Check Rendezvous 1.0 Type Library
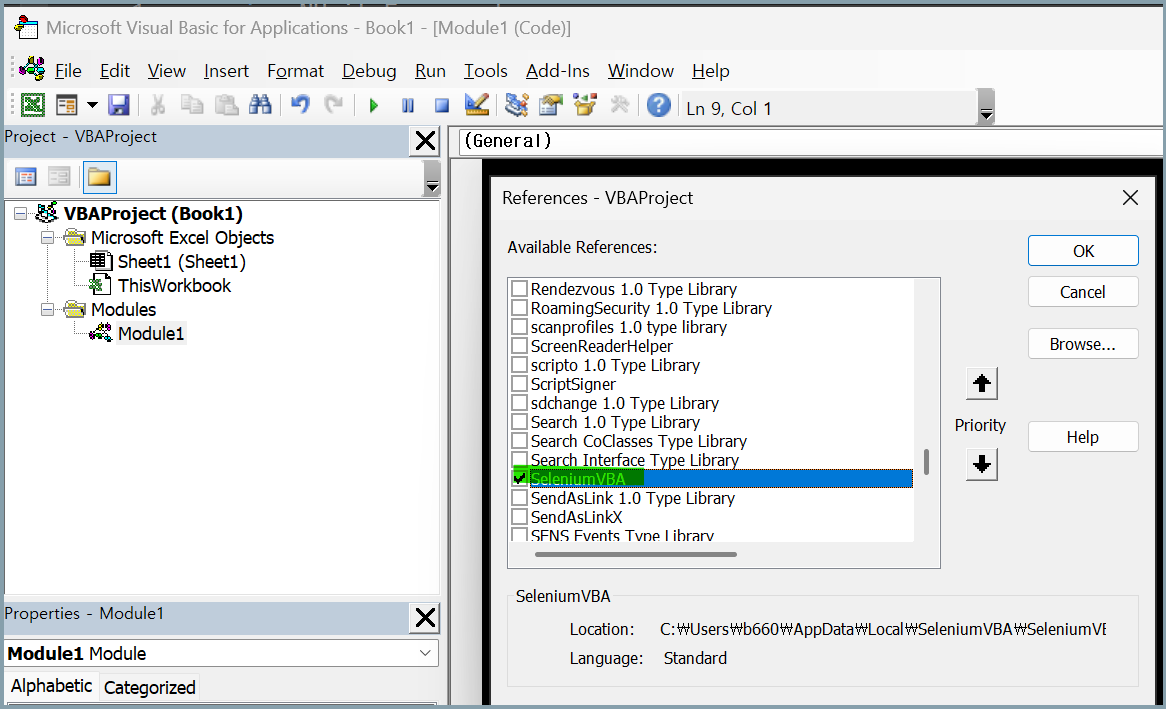 point(520,289)
